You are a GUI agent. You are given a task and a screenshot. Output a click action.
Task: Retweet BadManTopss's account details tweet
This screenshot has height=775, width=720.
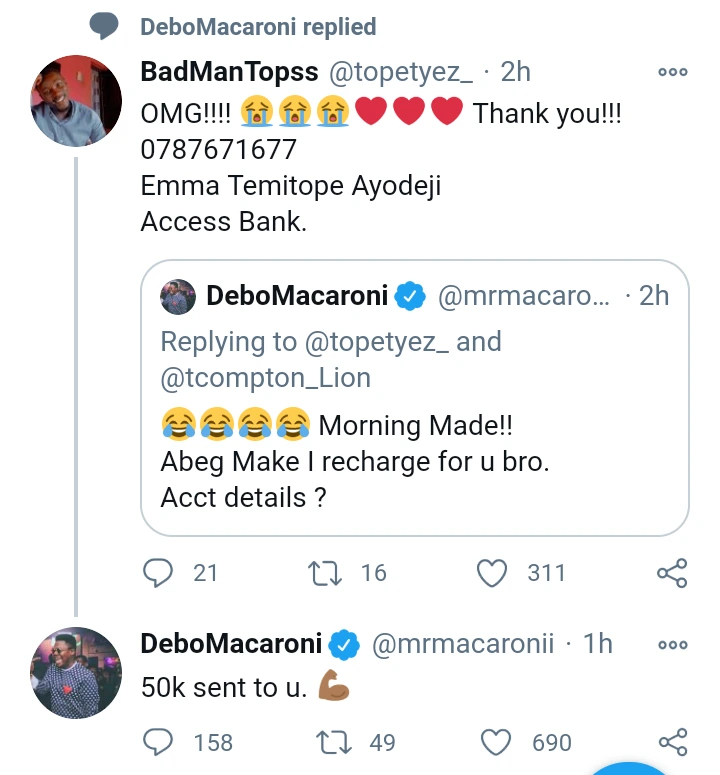tap(324, 573)
